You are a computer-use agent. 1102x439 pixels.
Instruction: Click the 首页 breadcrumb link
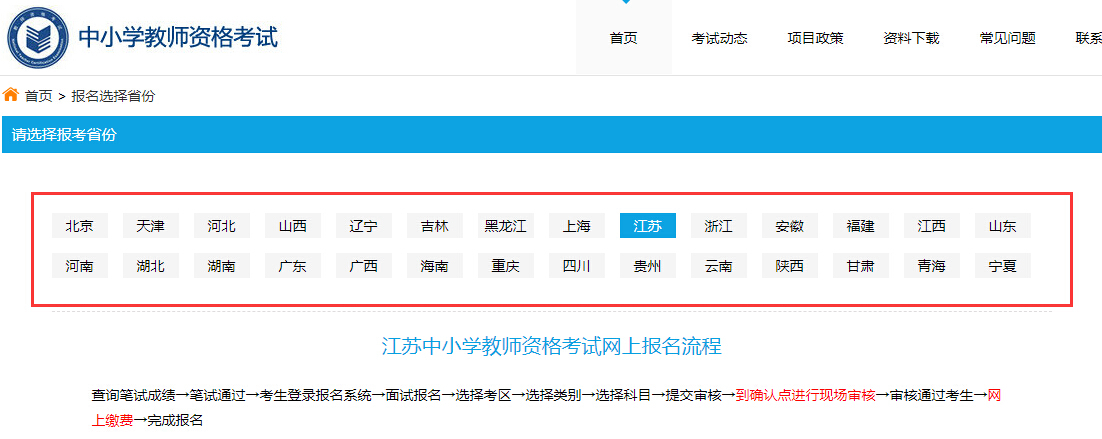tap(39, 96)
